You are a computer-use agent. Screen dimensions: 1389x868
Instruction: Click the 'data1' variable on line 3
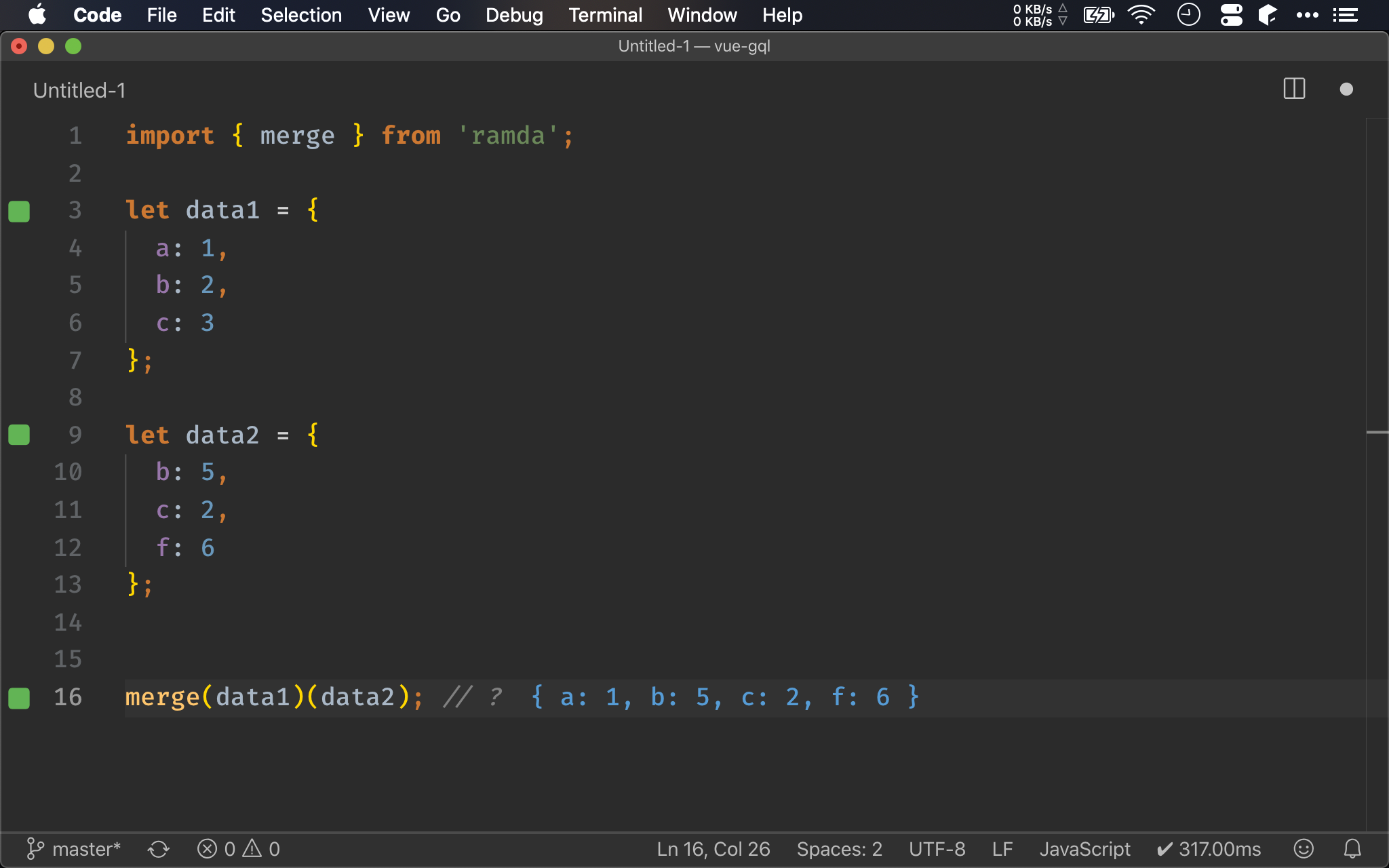pos(222,210)
